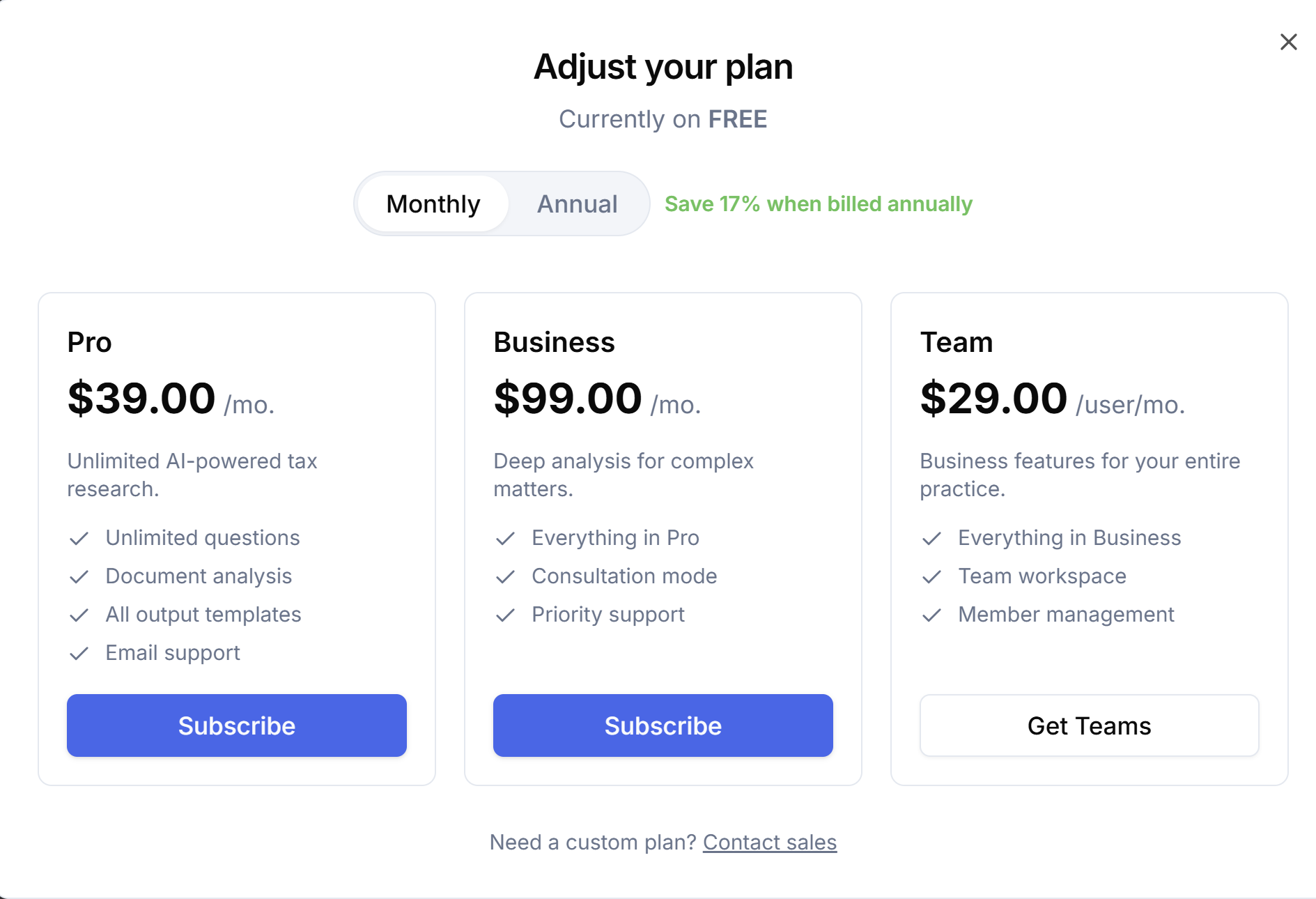Screen dimensions: 1316x899
Task: Click the Save 17% annual billing text
Action: click(x=819, y=203)
